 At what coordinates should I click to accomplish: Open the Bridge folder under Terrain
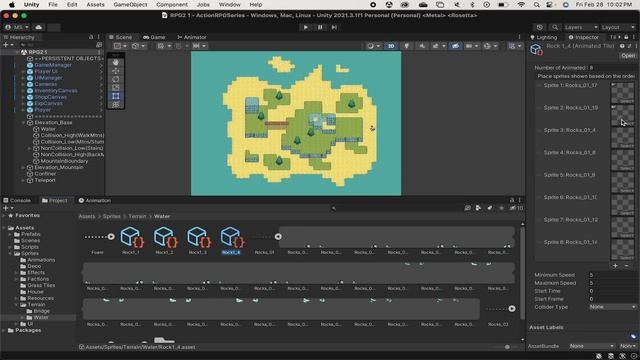(42, 311)
